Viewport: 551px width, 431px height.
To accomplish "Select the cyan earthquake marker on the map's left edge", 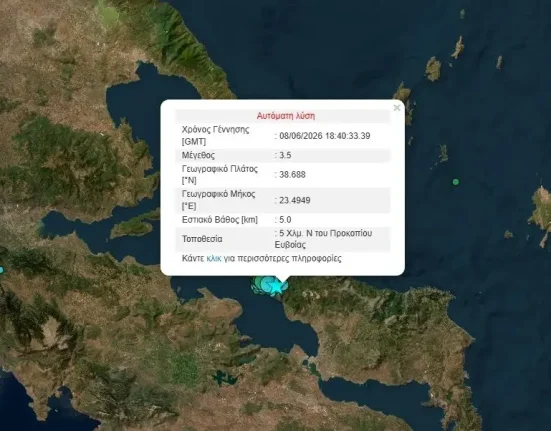I will pyautogui.click(x=1, y=270).
